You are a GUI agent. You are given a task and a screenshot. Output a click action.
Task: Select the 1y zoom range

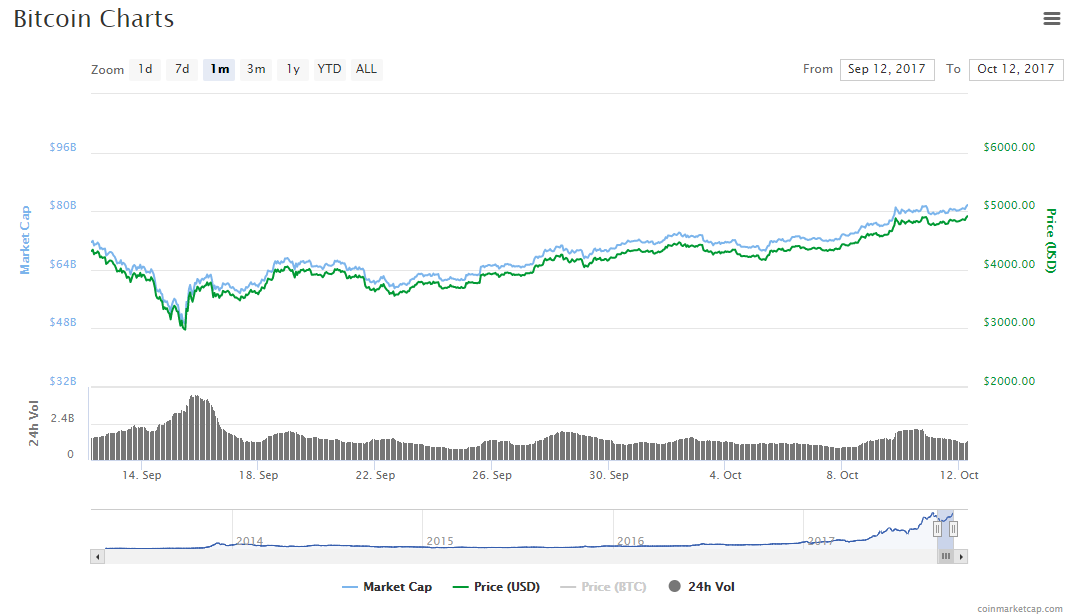(293, 69)
